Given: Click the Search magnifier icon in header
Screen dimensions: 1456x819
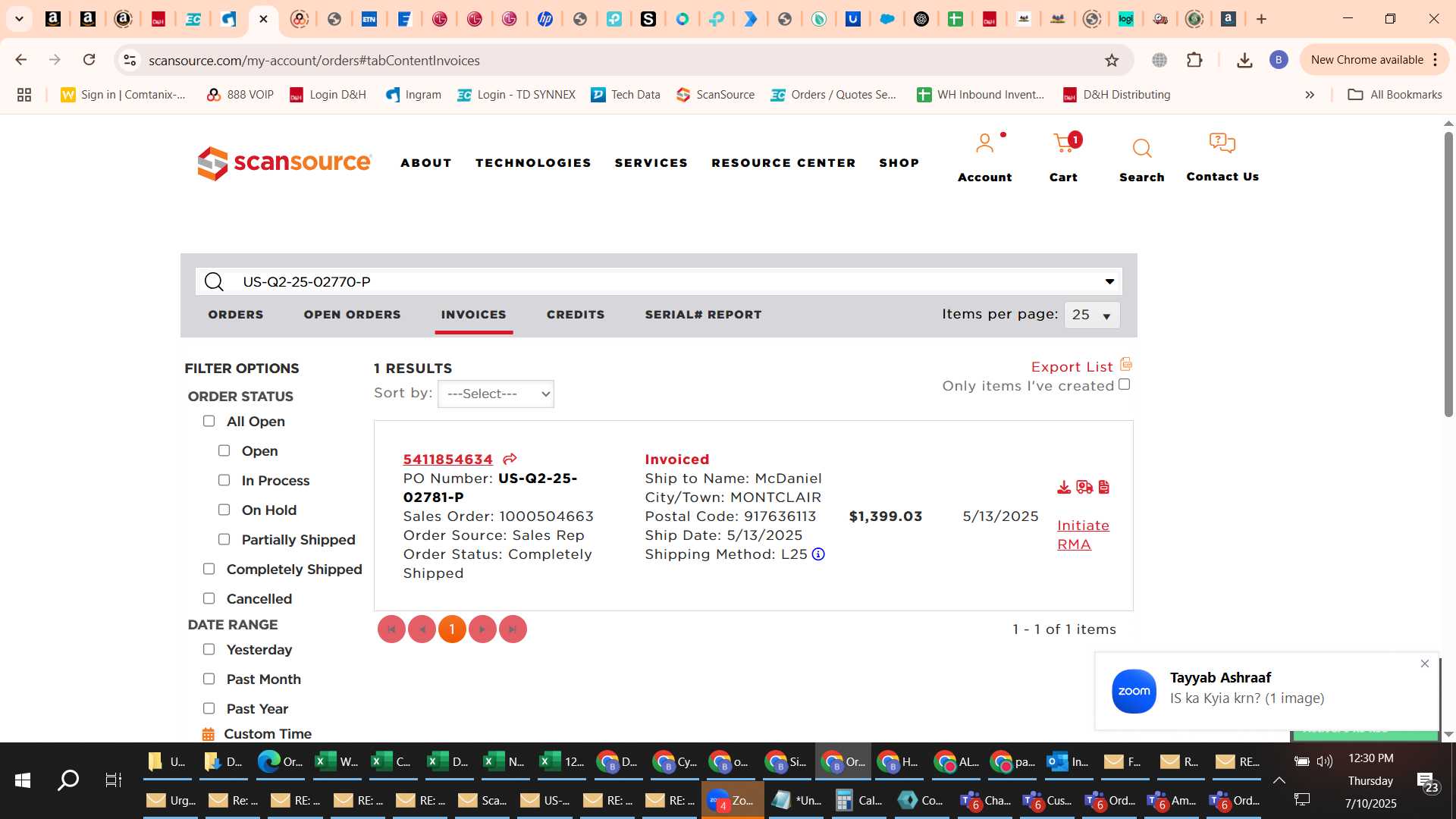Looking at the screenshot, I should pyautogui.click(x=1142, y=149).
